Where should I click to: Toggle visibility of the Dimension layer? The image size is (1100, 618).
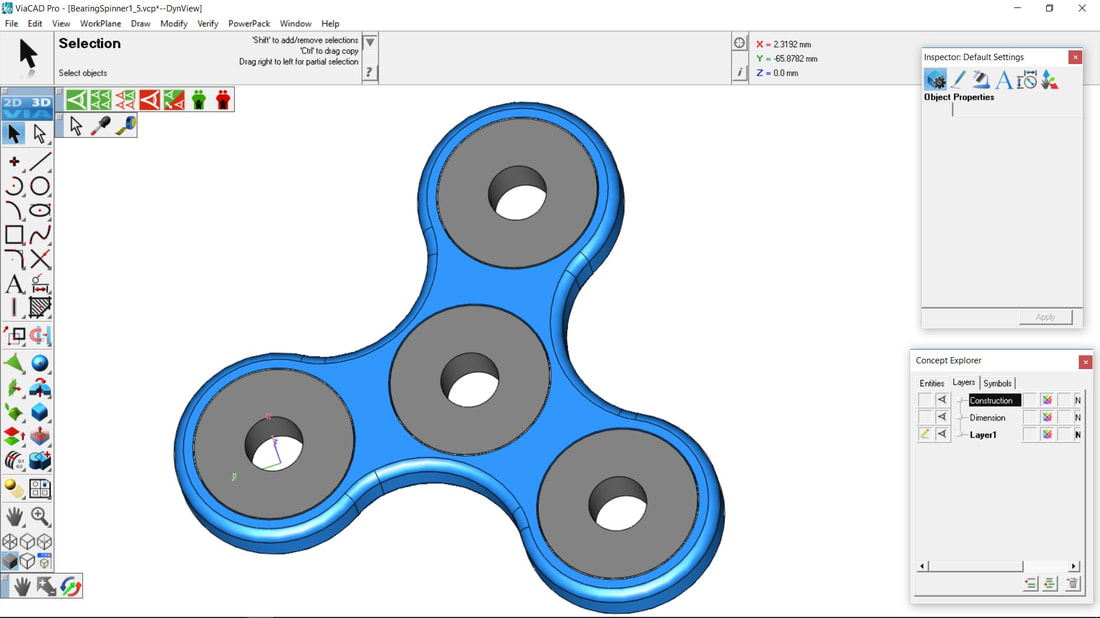coord(942,417)
